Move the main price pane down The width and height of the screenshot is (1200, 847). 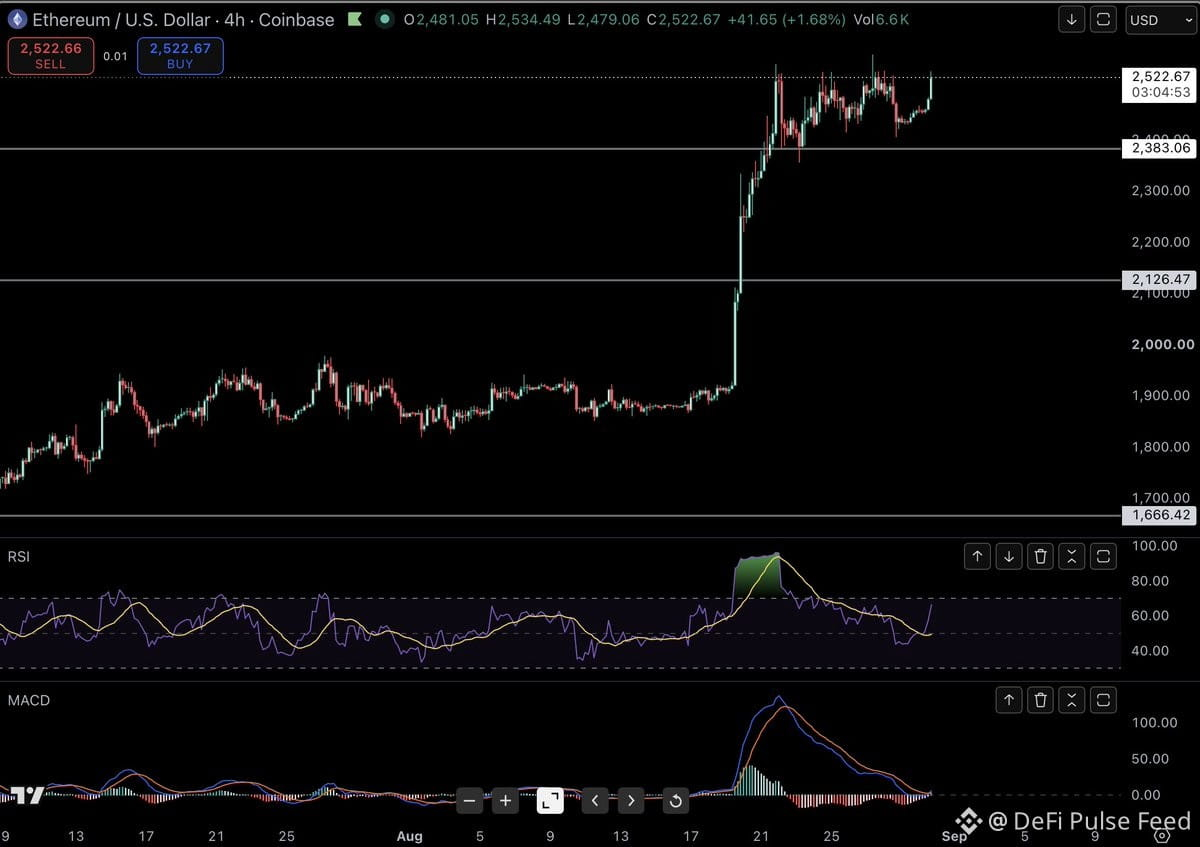click(1072, 19)
